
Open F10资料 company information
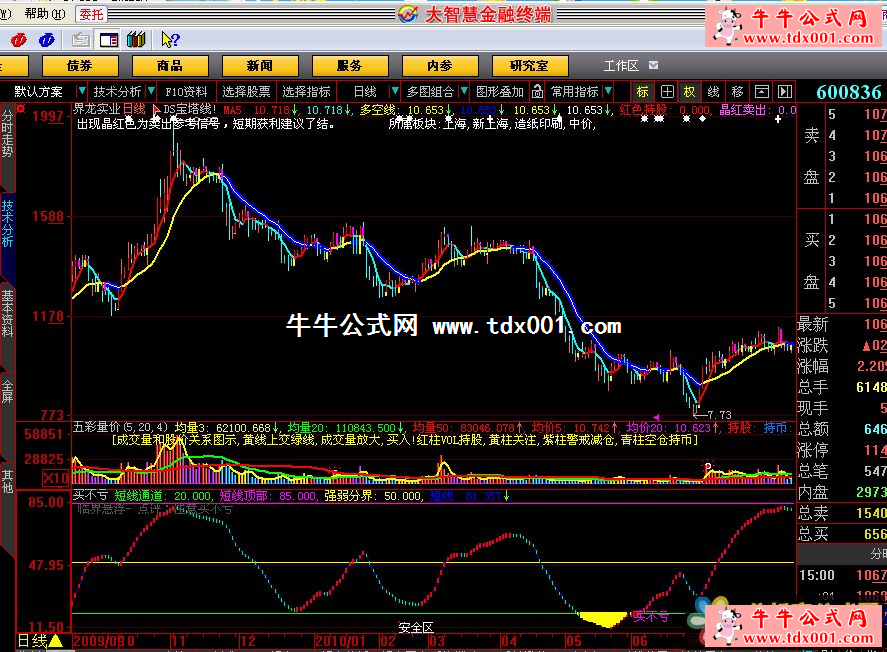(186, 92)
